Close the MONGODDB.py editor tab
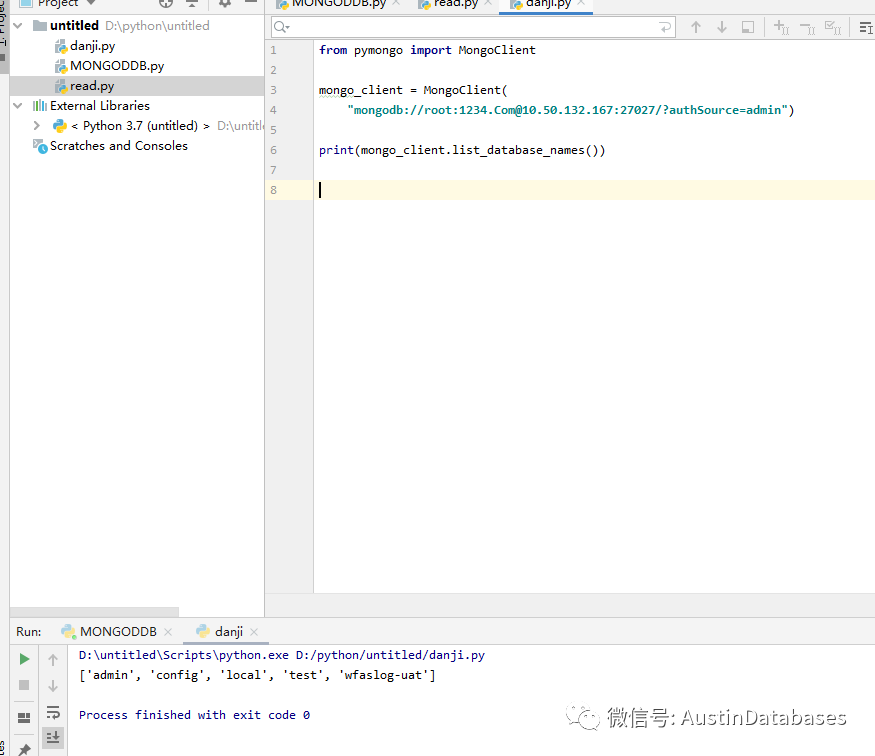Image resolution: width=875 pixels, height=756 pixels. point(396,3)
